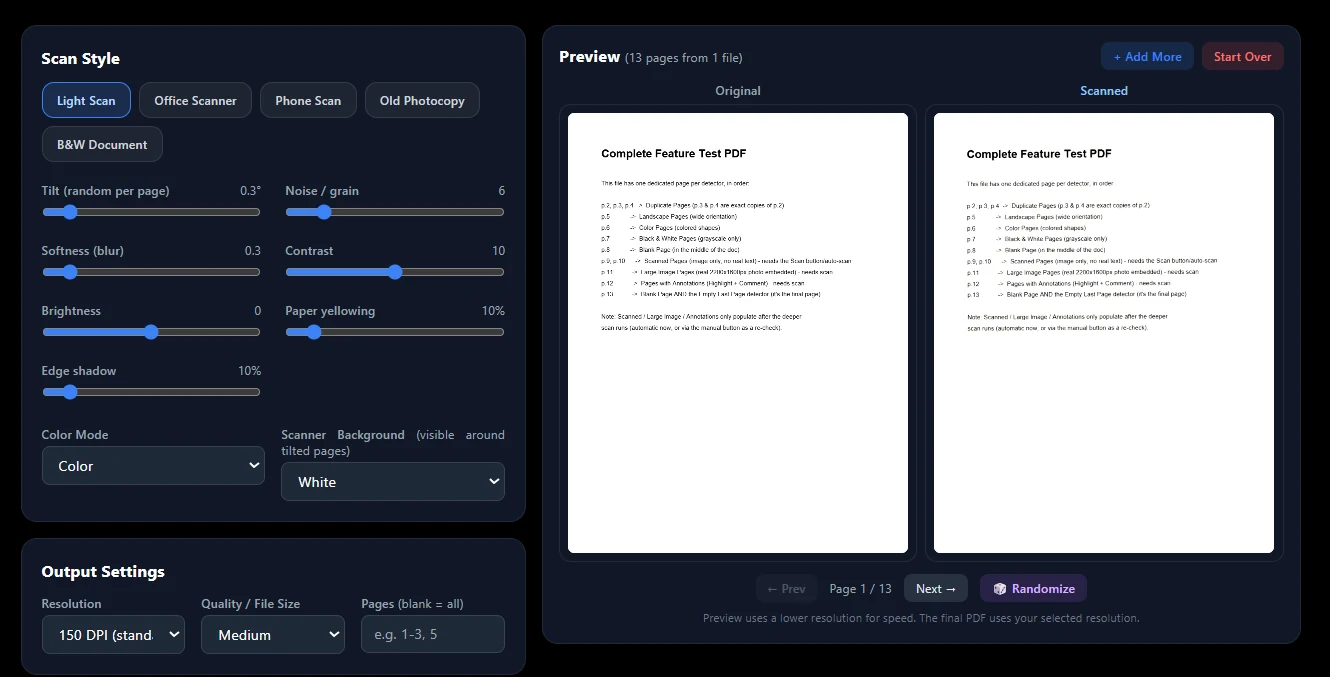The image size is (1330, 677).
Task: Click the "Page 1 / 13" indicator
Action: click(x=860, y=589)
